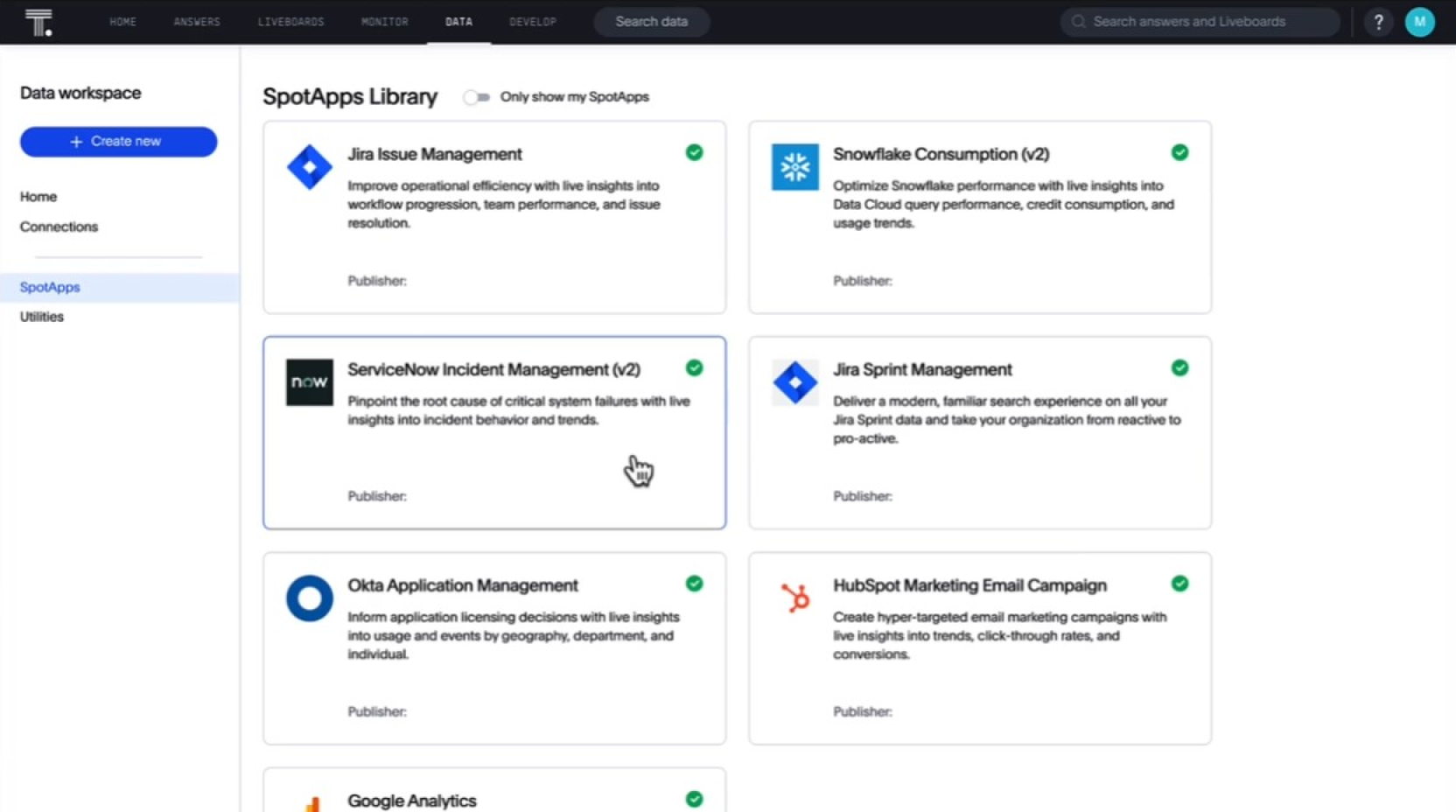Screen dimensions: 1456x812
Task: Open Connections in the sidebar
Action: coord(58,227)
